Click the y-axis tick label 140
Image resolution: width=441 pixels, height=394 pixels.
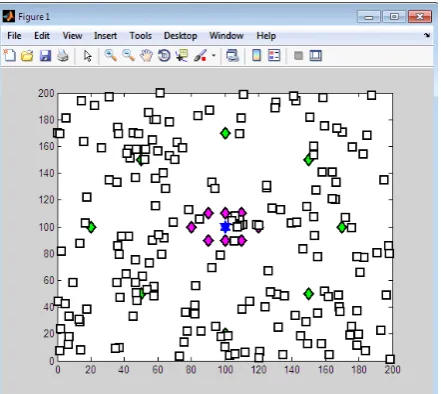tap(46, 173)
